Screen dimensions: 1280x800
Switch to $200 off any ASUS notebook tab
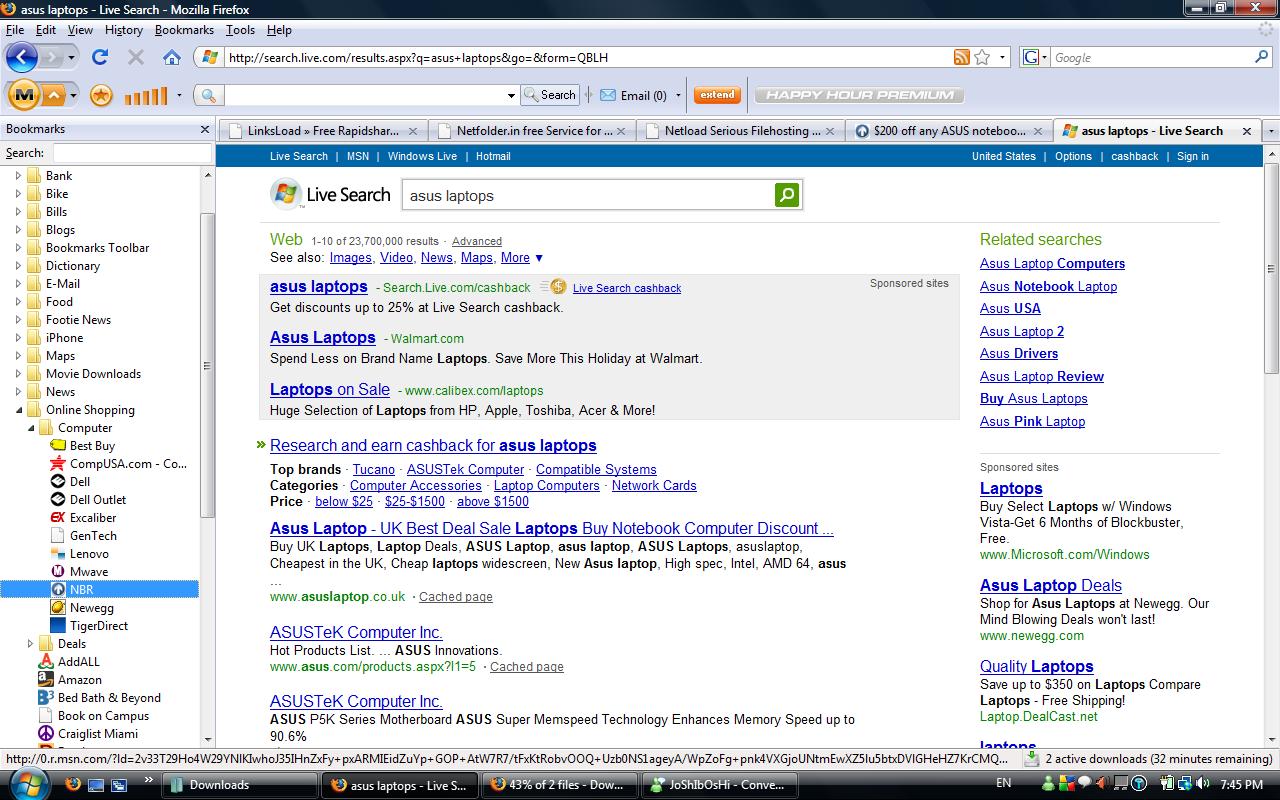point(948,131)
